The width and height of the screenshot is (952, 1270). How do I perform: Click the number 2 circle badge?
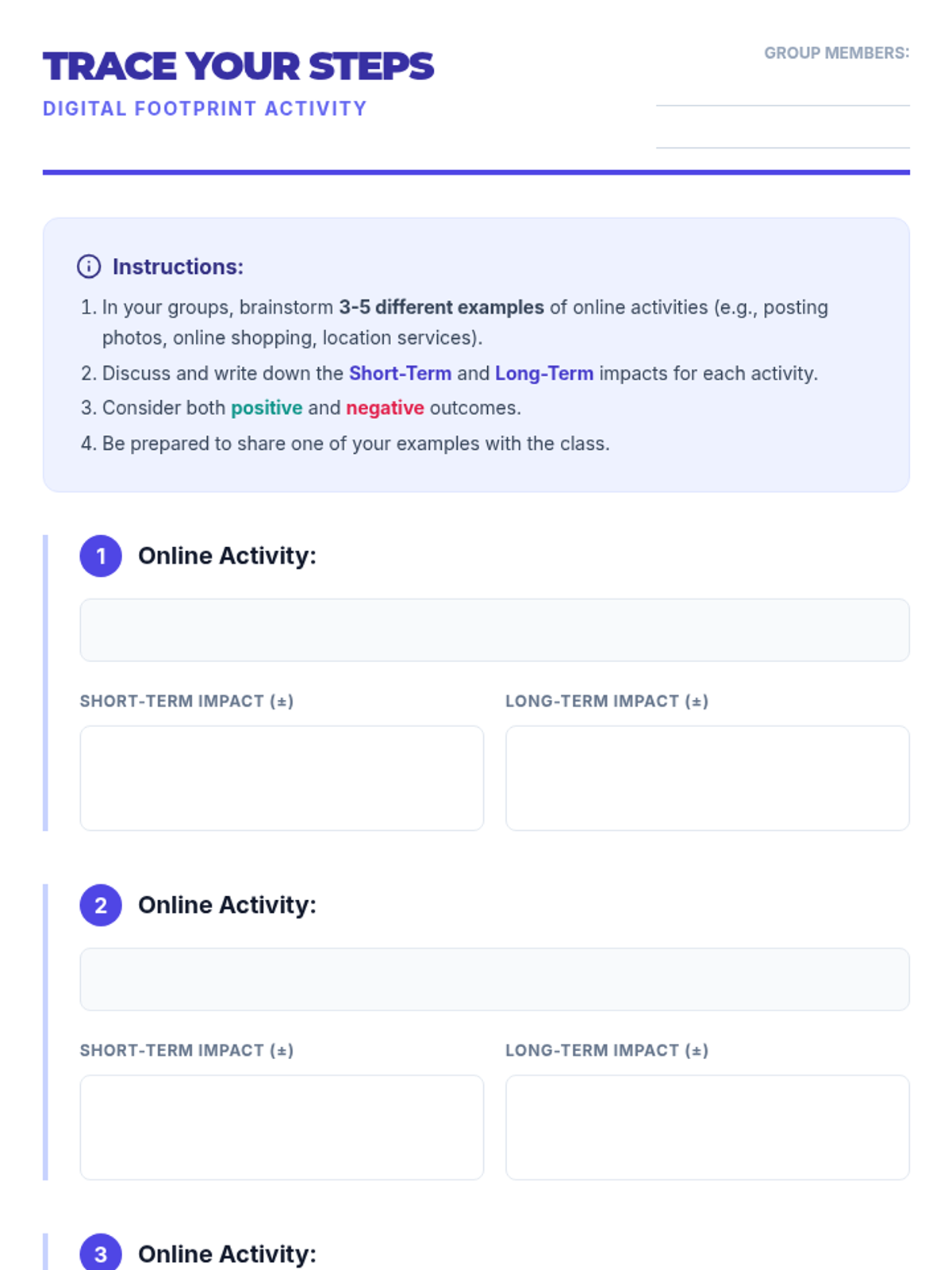point(101,905)
